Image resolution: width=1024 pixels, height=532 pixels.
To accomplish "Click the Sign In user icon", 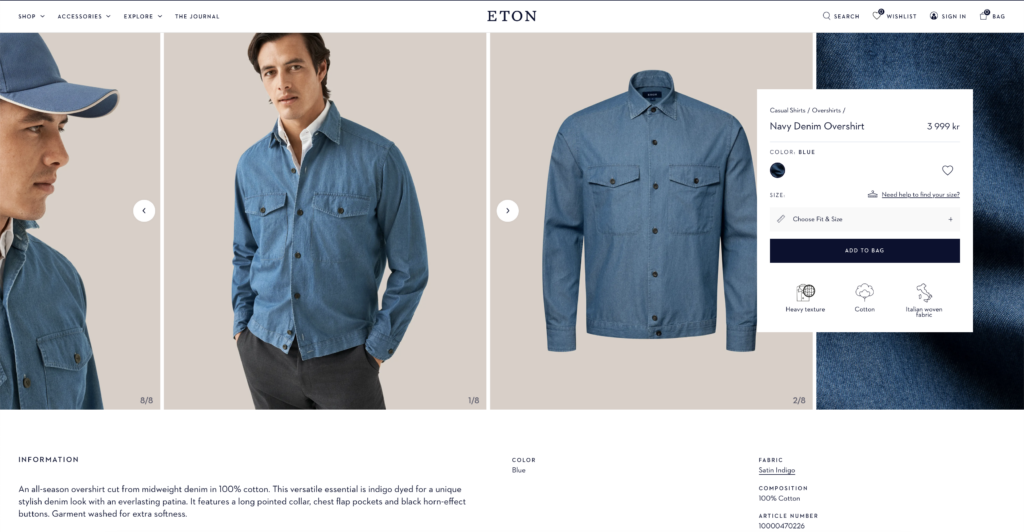I will [934, 16].
